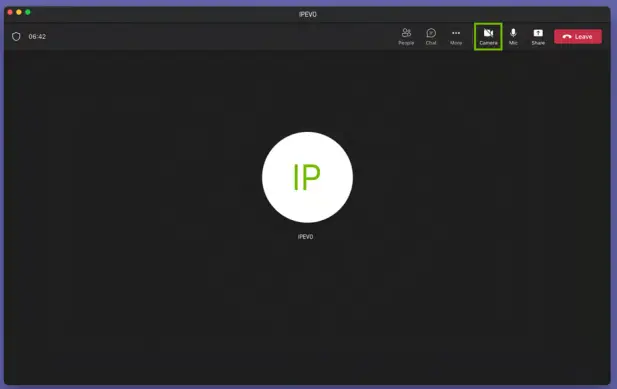Minimize the window with the yellow button
Screen dimensions: 617x389
(19, 12)
